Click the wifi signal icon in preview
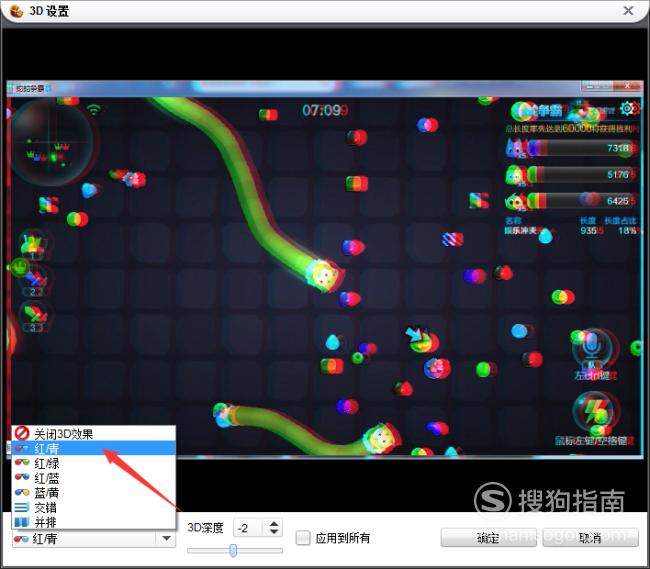The width and height of the screenshot is (650, 569). tap(94, 109)
